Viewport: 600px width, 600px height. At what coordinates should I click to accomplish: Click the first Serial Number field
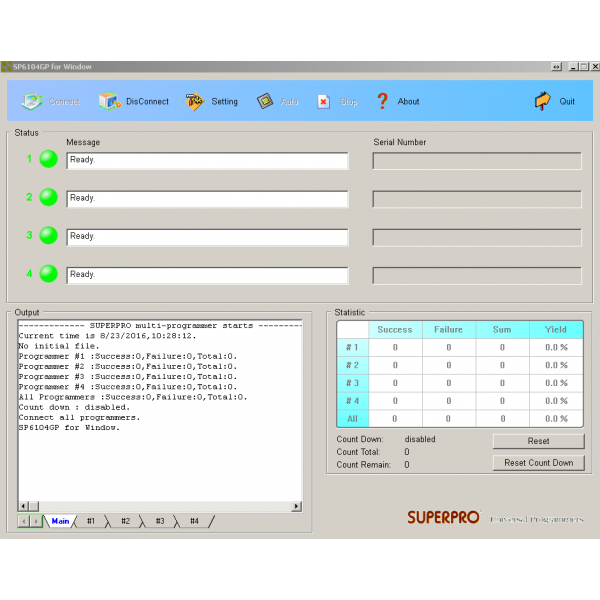tap(477, 161)
